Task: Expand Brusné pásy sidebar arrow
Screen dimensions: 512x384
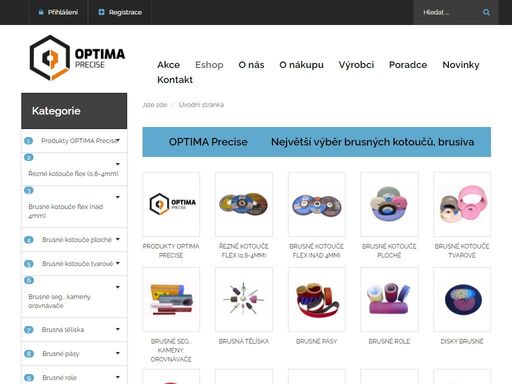Action: coord(118,353)
